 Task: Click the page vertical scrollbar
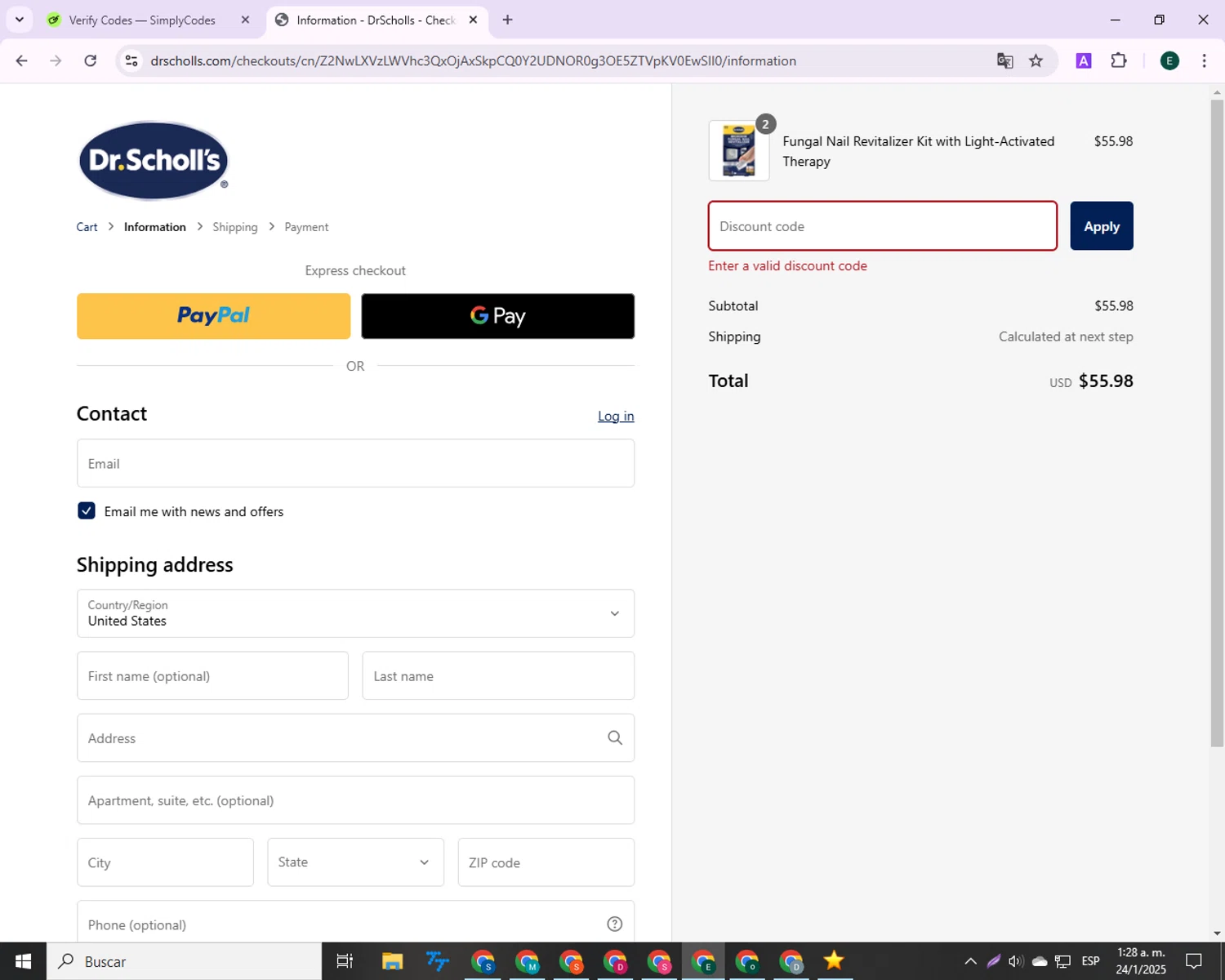click(x=1217, y=425)
